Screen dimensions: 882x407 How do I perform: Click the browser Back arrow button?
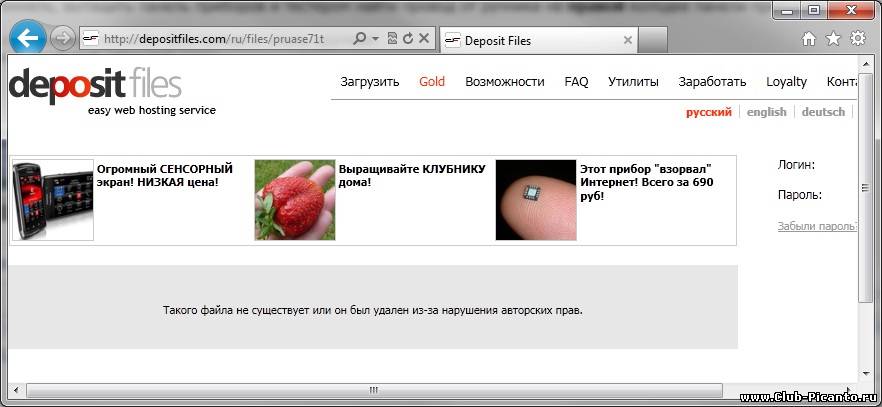27,38
